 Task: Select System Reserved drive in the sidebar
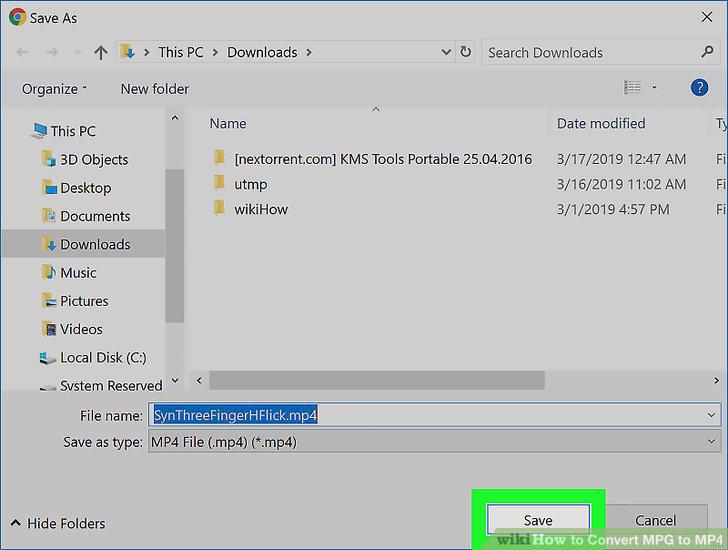click(111, 386)
